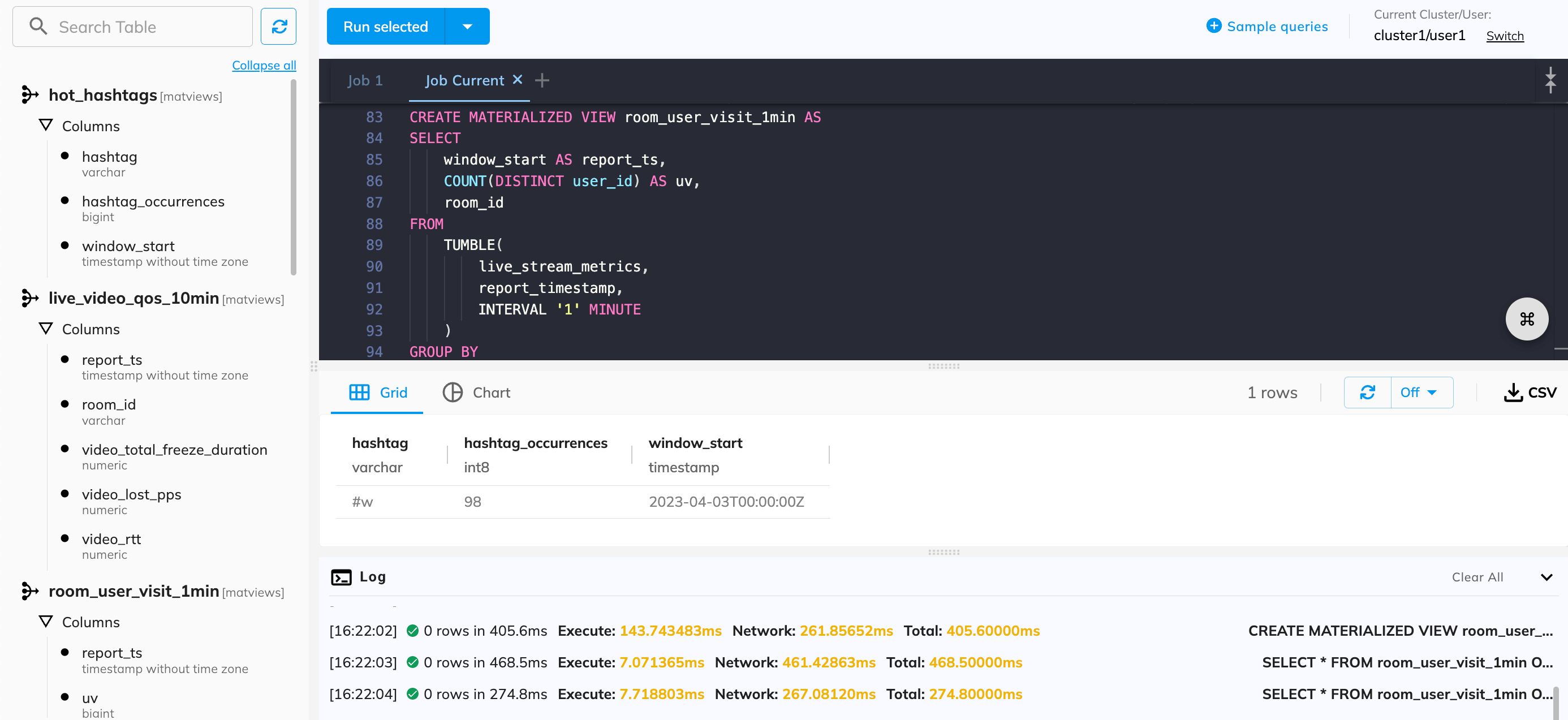Click the refresh table list icon
This screenshot has width=1568, height=720.
[279, 27]
